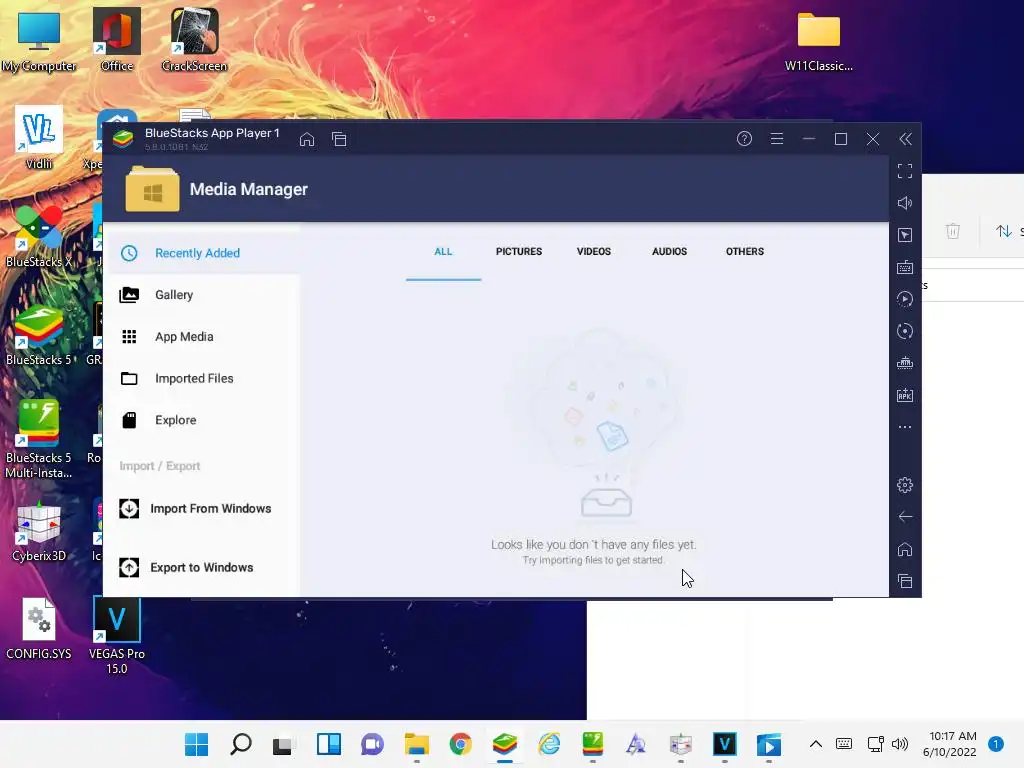Open the BlueStacks hamburger menu

click(x=776, y=138)
